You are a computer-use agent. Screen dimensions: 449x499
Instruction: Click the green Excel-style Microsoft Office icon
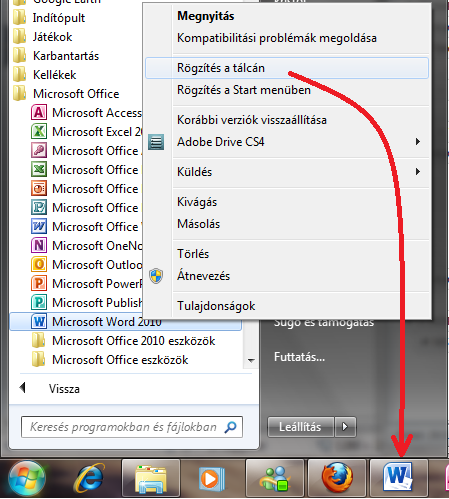coord(39,169)
